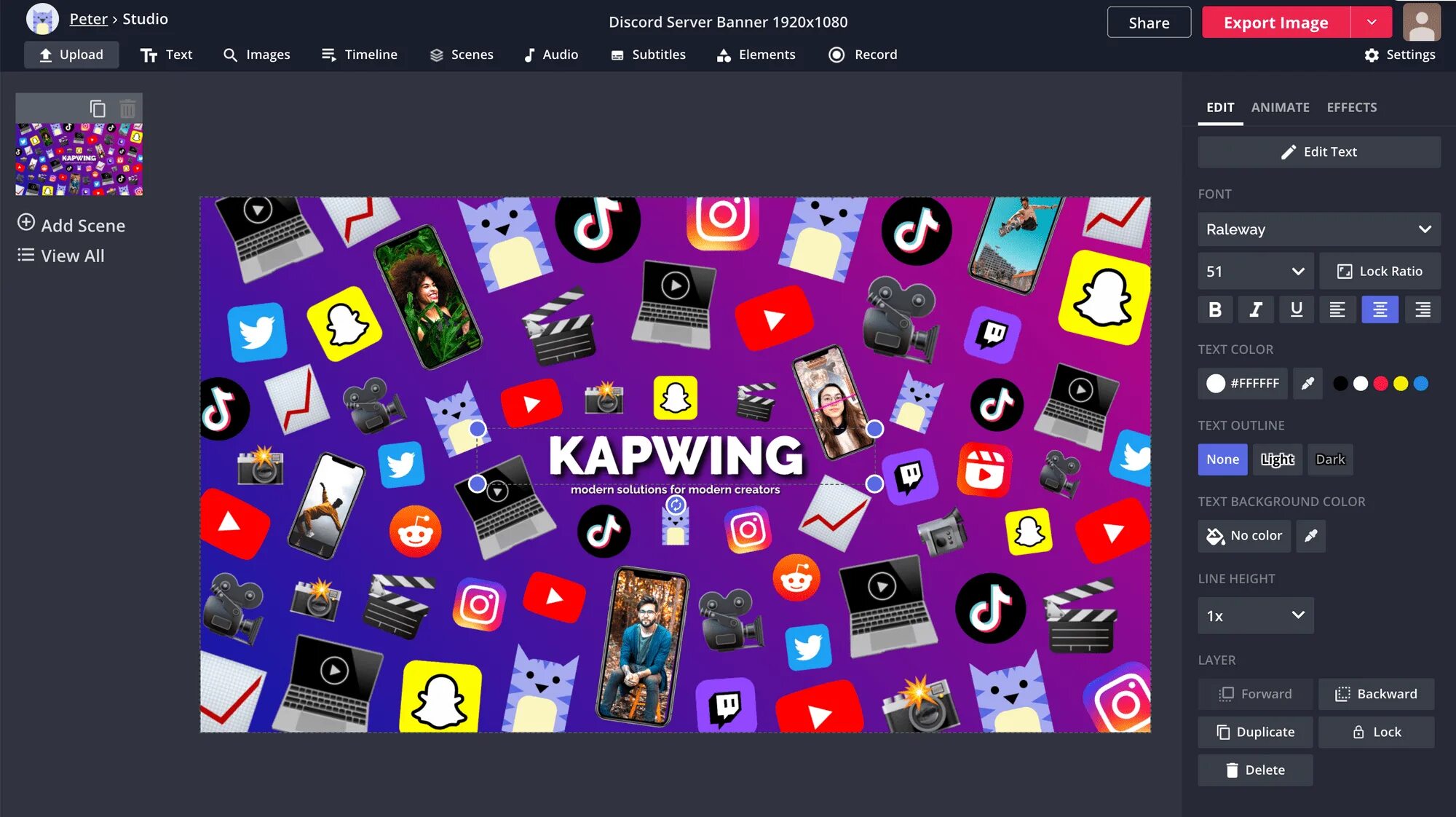The height and width of the screenshot is (817, 1456).
Task: Toggle bold formatting
Action: [x=1215, y=310]
